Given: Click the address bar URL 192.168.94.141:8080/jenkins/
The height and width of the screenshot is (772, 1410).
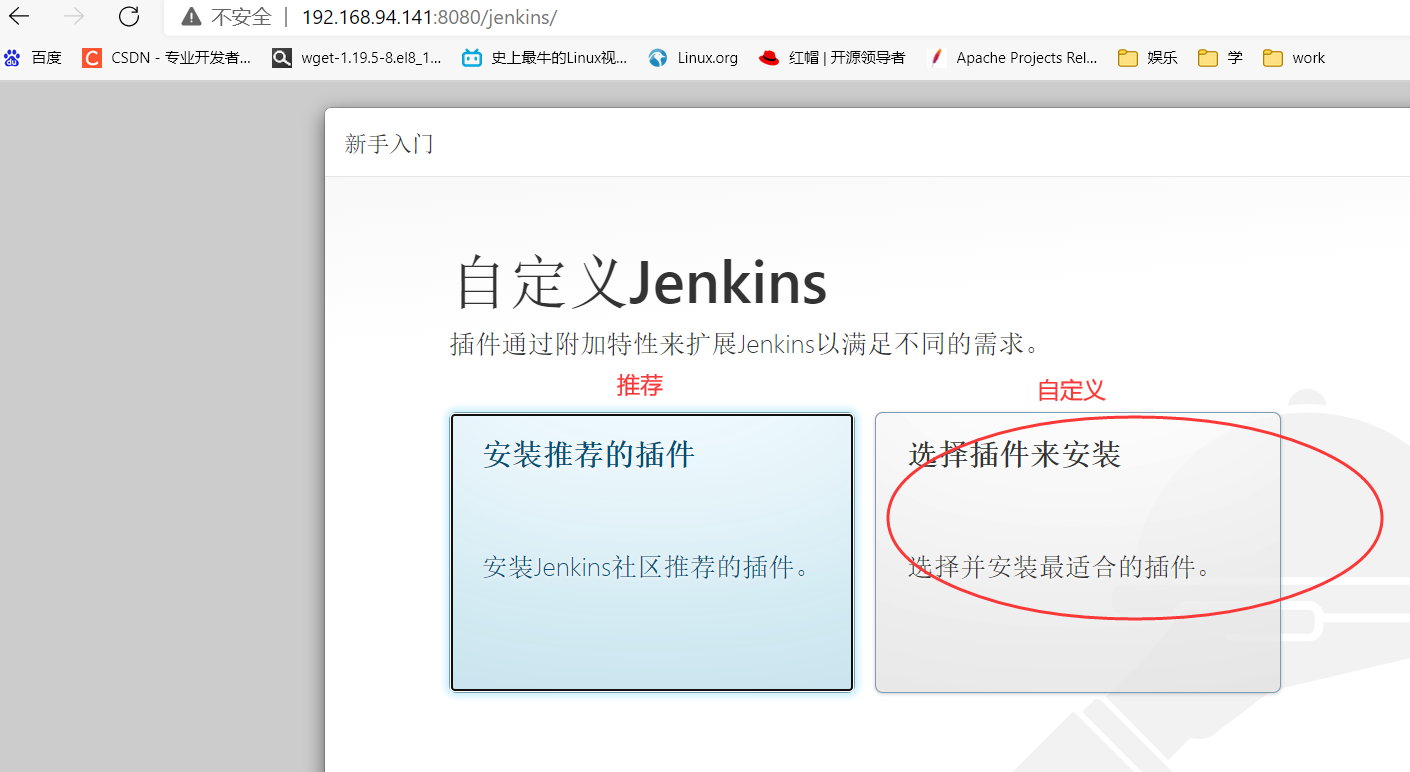Looking at the screenshot, I should (x=429, y=17).
